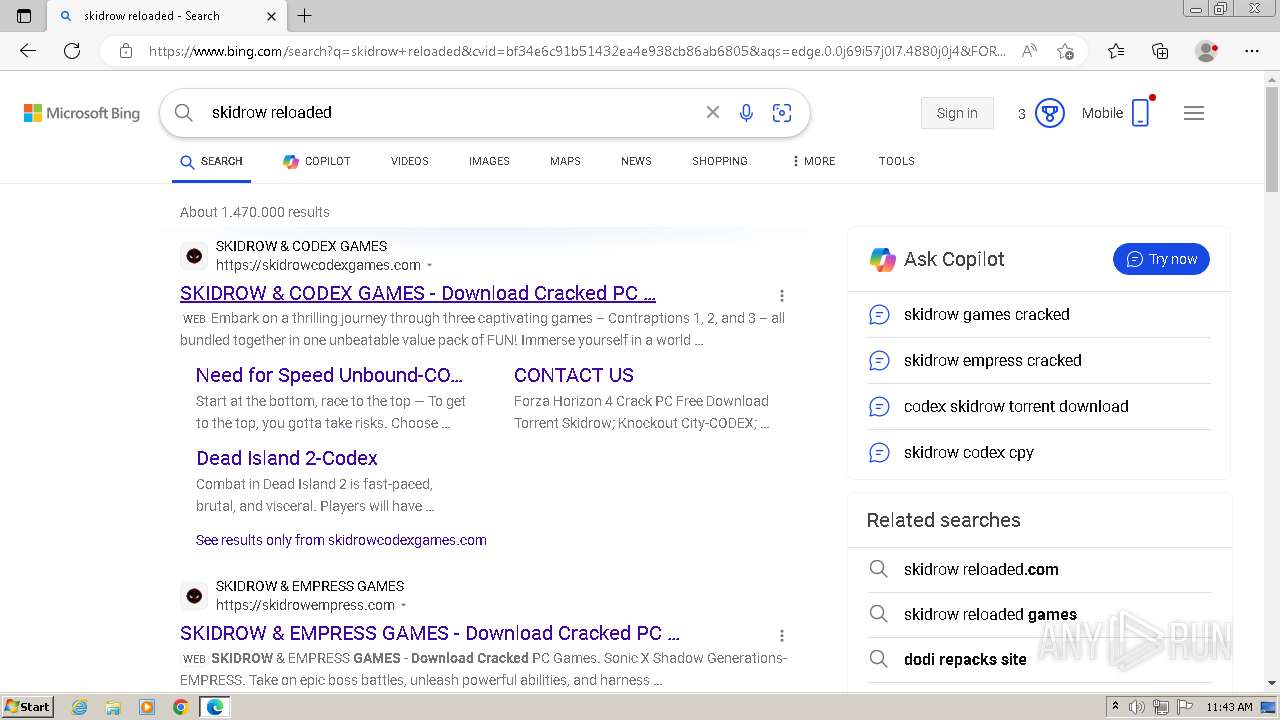
Task: Click the Sign in button
Action: point(957,113)
